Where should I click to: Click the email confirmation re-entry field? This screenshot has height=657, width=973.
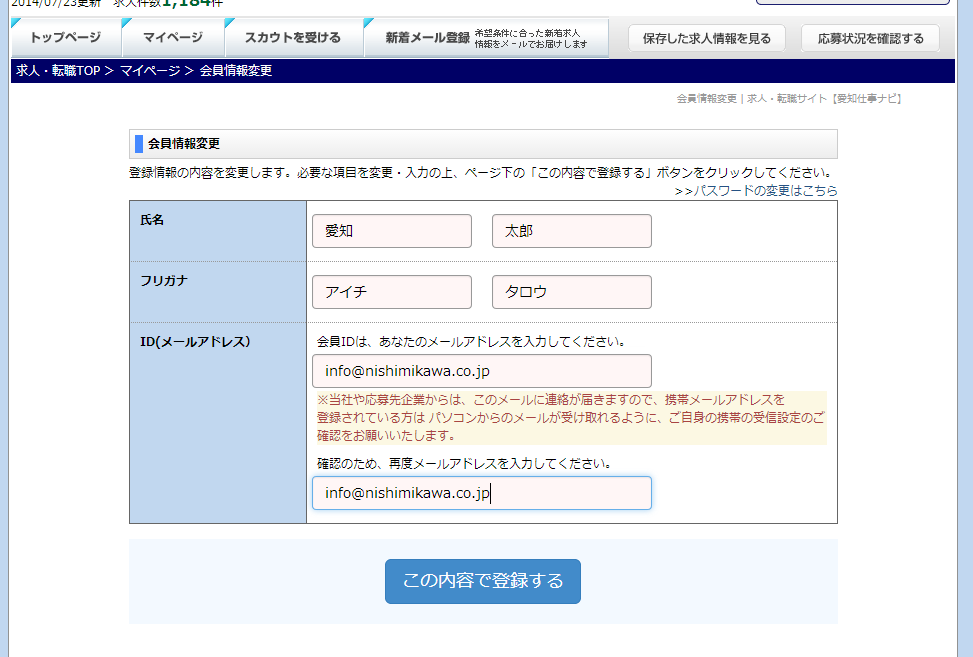tap(481, 493)
